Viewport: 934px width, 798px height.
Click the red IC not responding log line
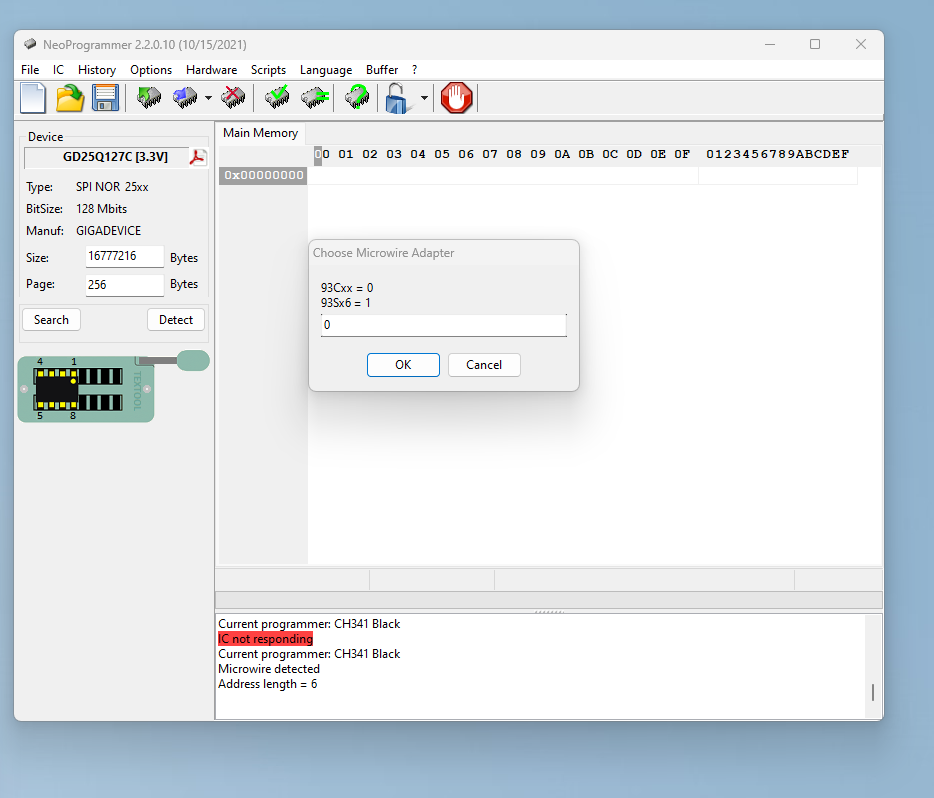click(266, 639)
